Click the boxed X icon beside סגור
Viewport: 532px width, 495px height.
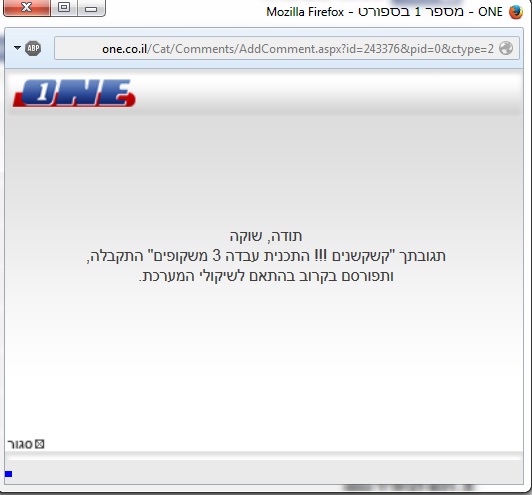coord(40,444)
